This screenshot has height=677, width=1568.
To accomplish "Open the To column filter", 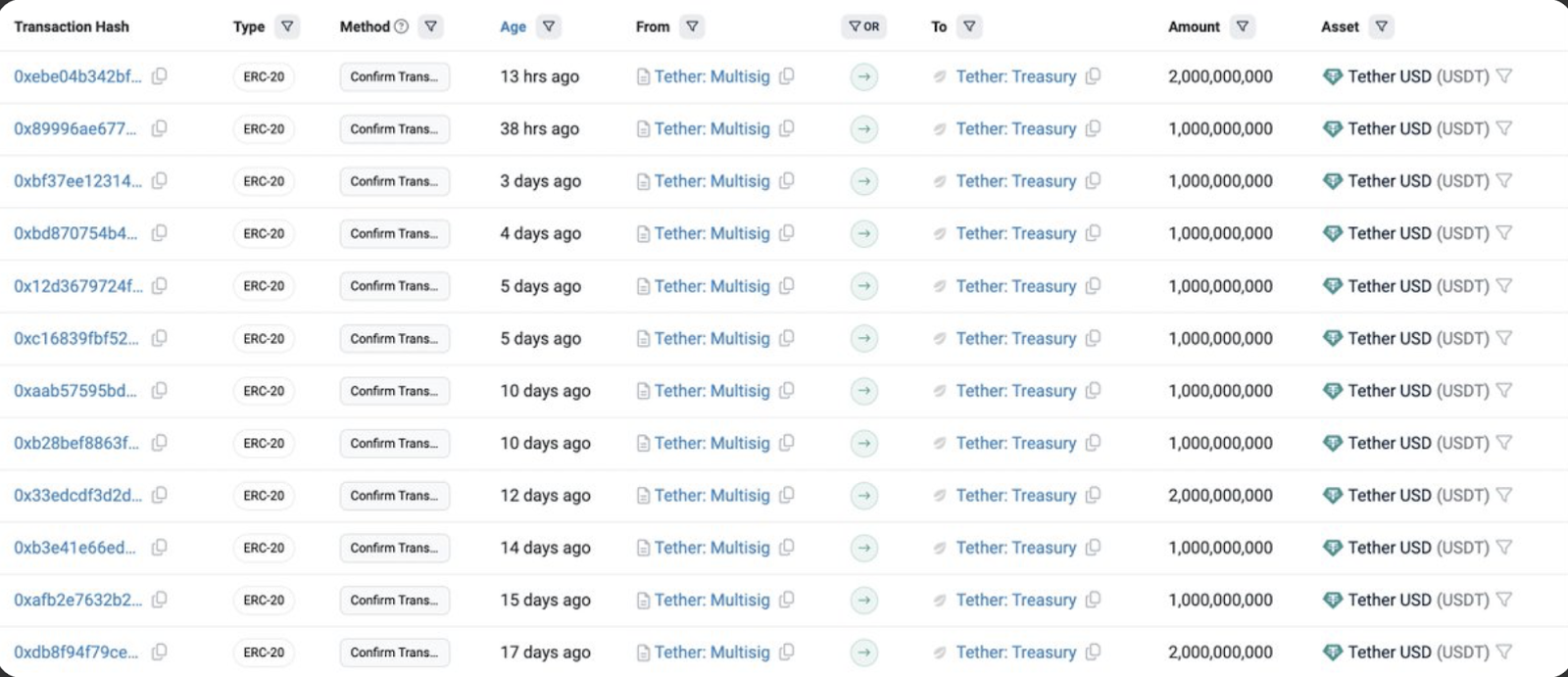I will tap(969, 26).
